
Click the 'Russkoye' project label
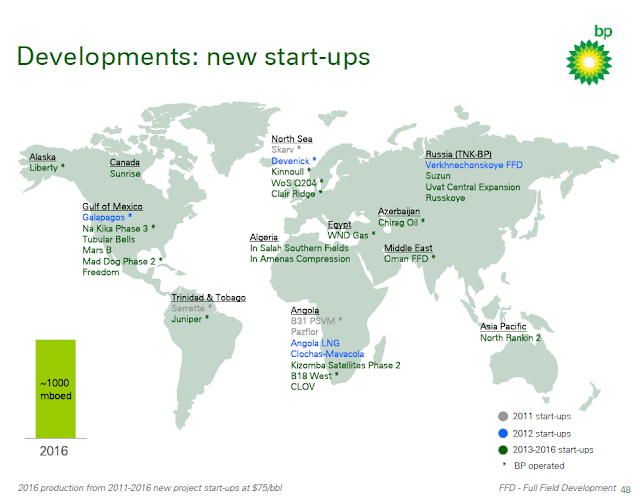pyautogui.click(x=445, y=198)
